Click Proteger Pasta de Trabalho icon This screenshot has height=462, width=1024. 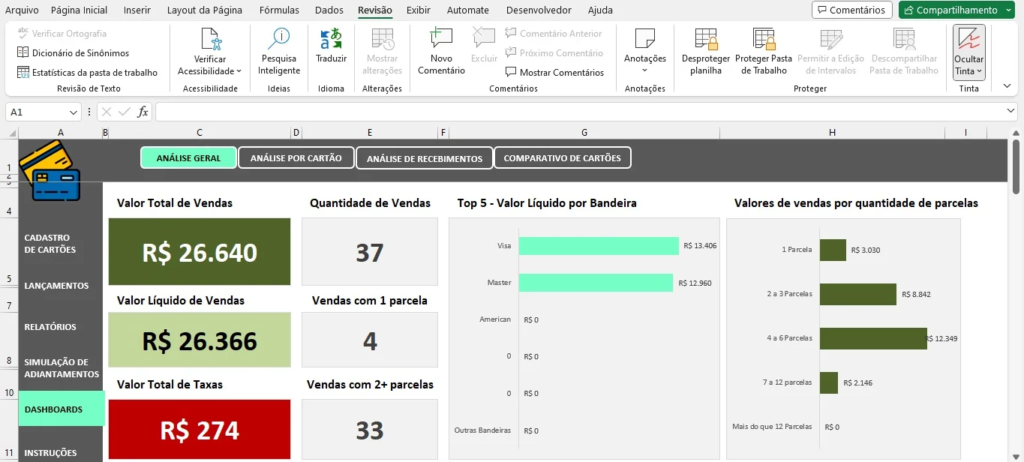click(x=763, y=40)
